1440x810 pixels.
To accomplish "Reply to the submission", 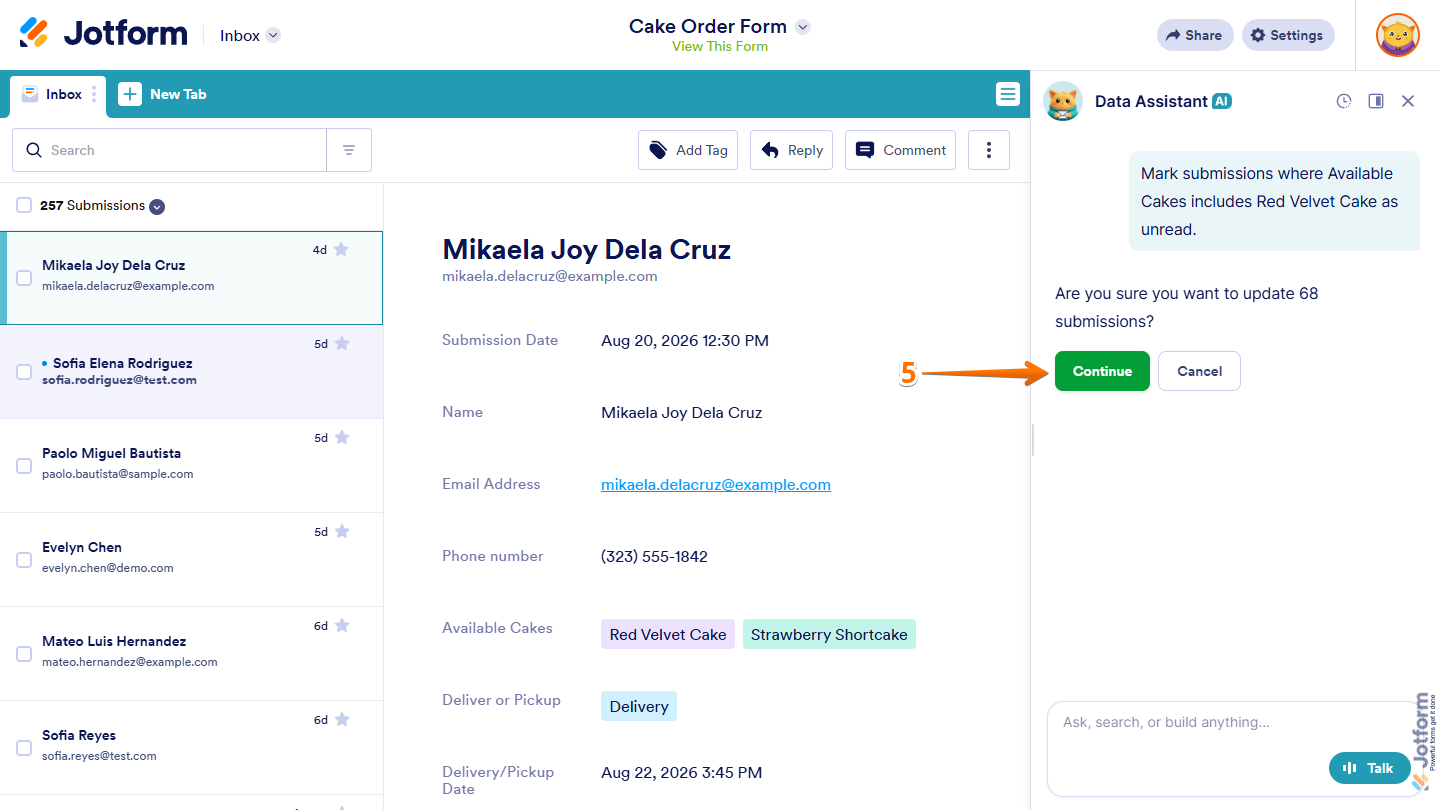I will click(x=791, y=150).
